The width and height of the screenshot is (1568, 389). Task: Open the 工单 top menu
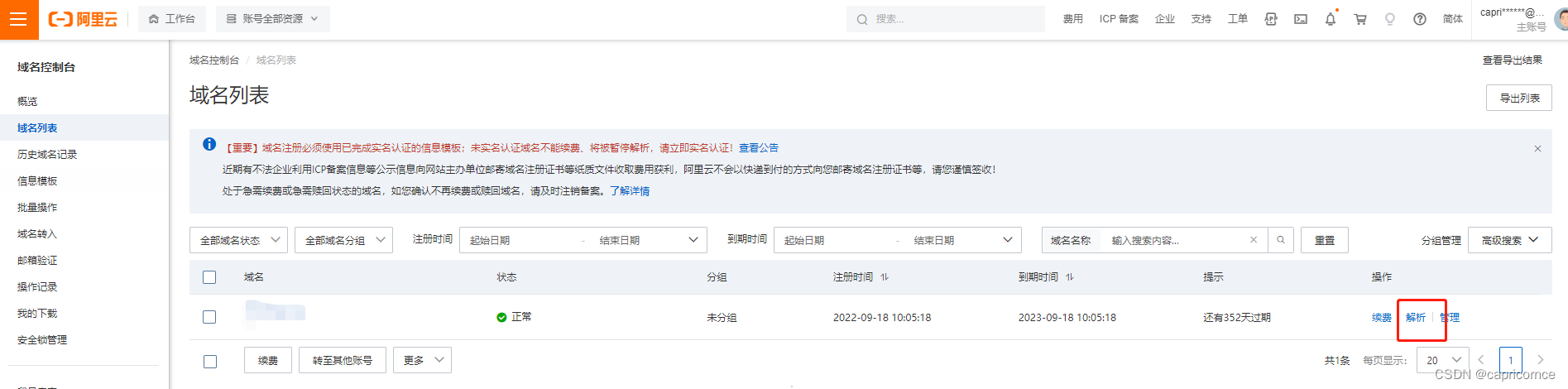[1238, 19]
